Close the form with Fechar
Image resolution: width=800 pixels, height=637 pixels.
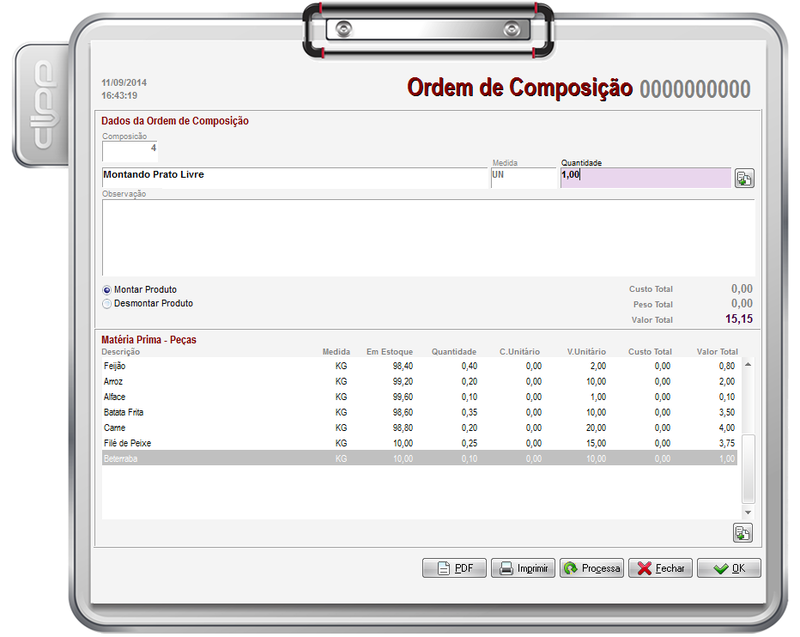[660, 568]
